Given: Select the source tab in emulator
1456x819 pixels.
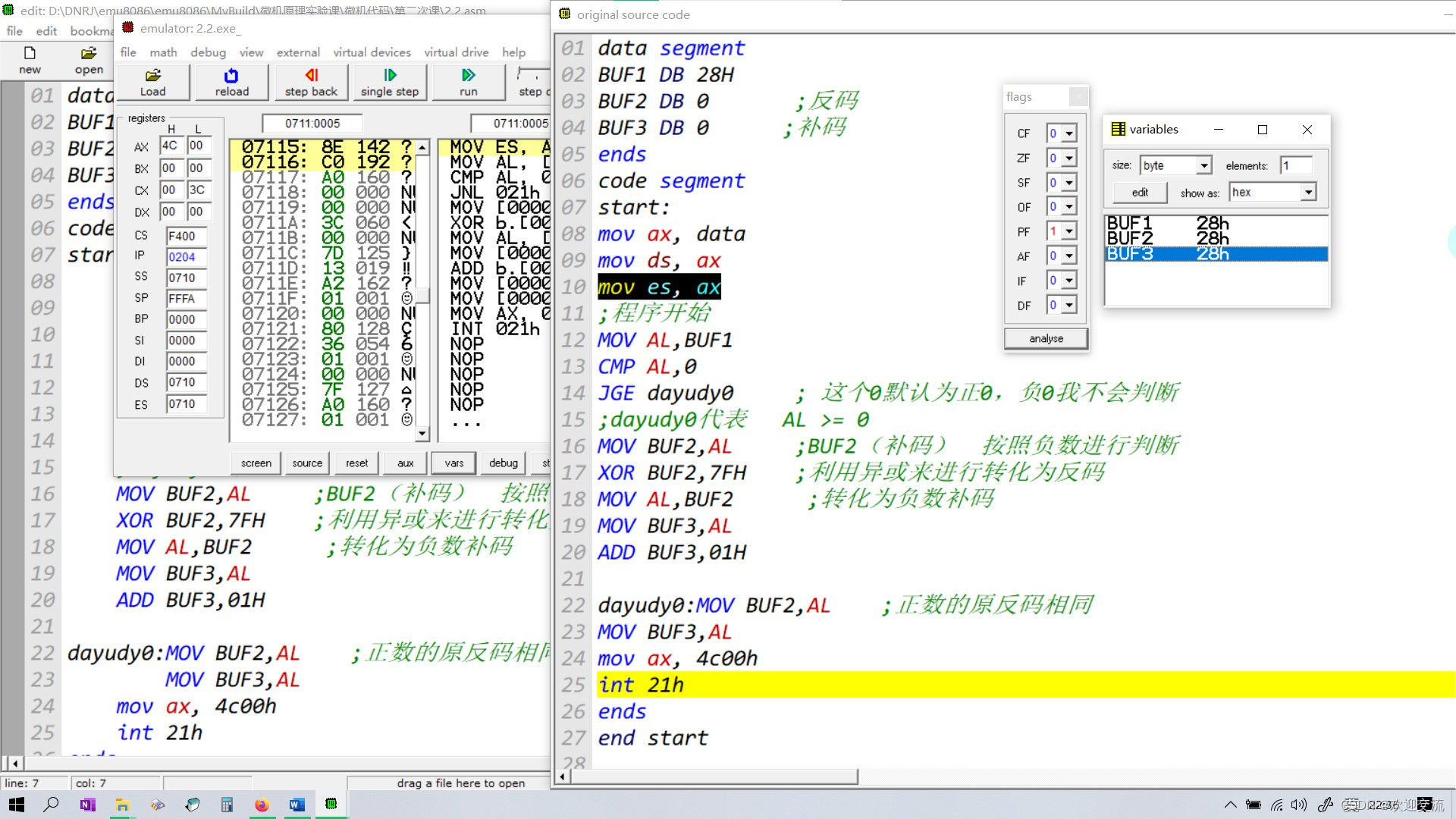Looking at the screenshot, I should [306, 462].
